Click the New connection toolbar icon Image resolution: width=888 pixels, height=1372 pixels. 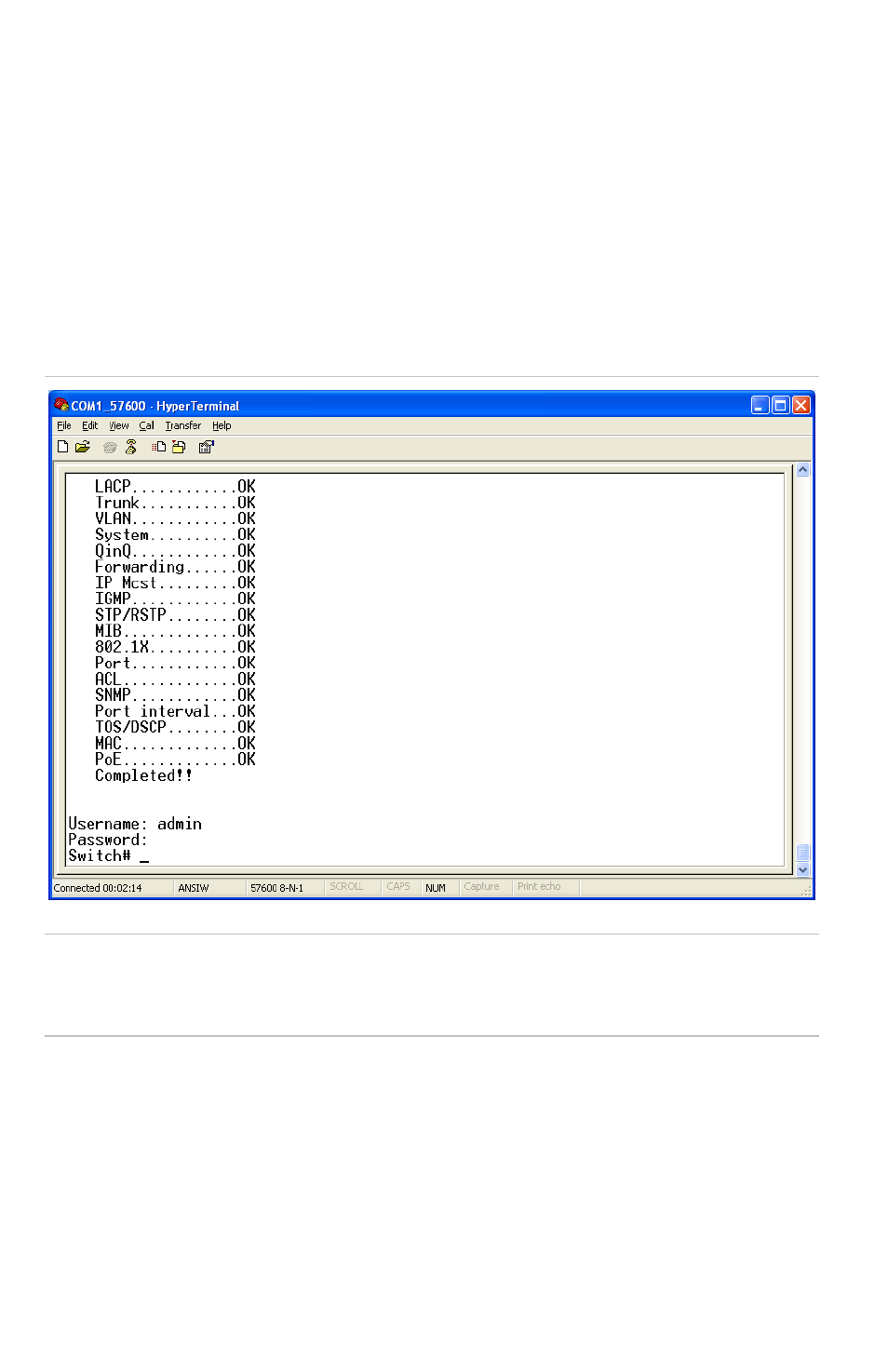(x=62, y=447)
